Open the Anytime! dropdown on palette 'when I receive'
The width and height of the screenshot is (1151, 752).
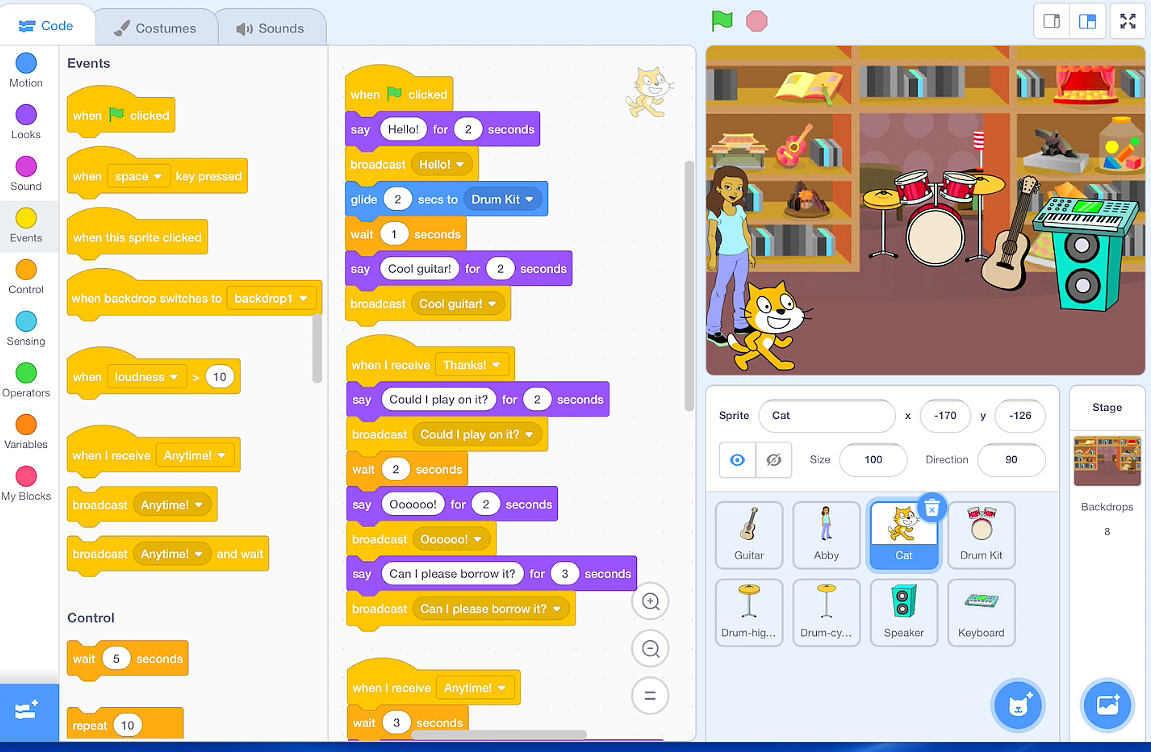pyautogui.click(x=195, y=455)
